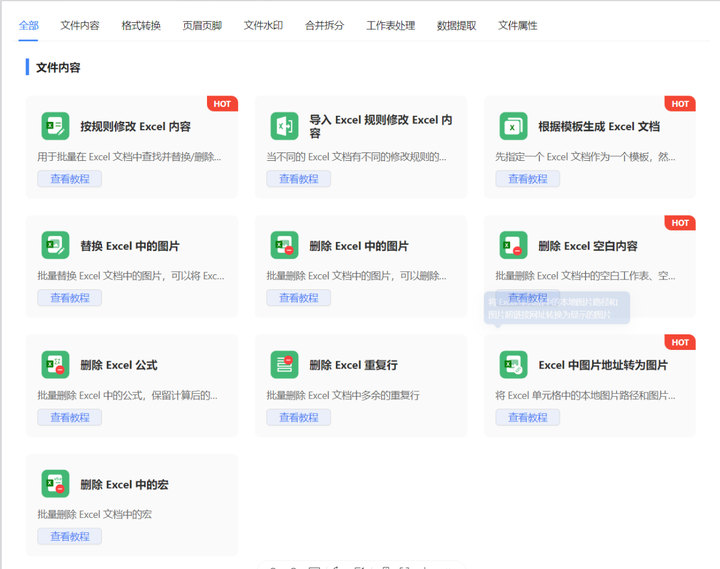Click the 删除 Excel 空白内容 icon
720x569 pixels.
[513, 245]
